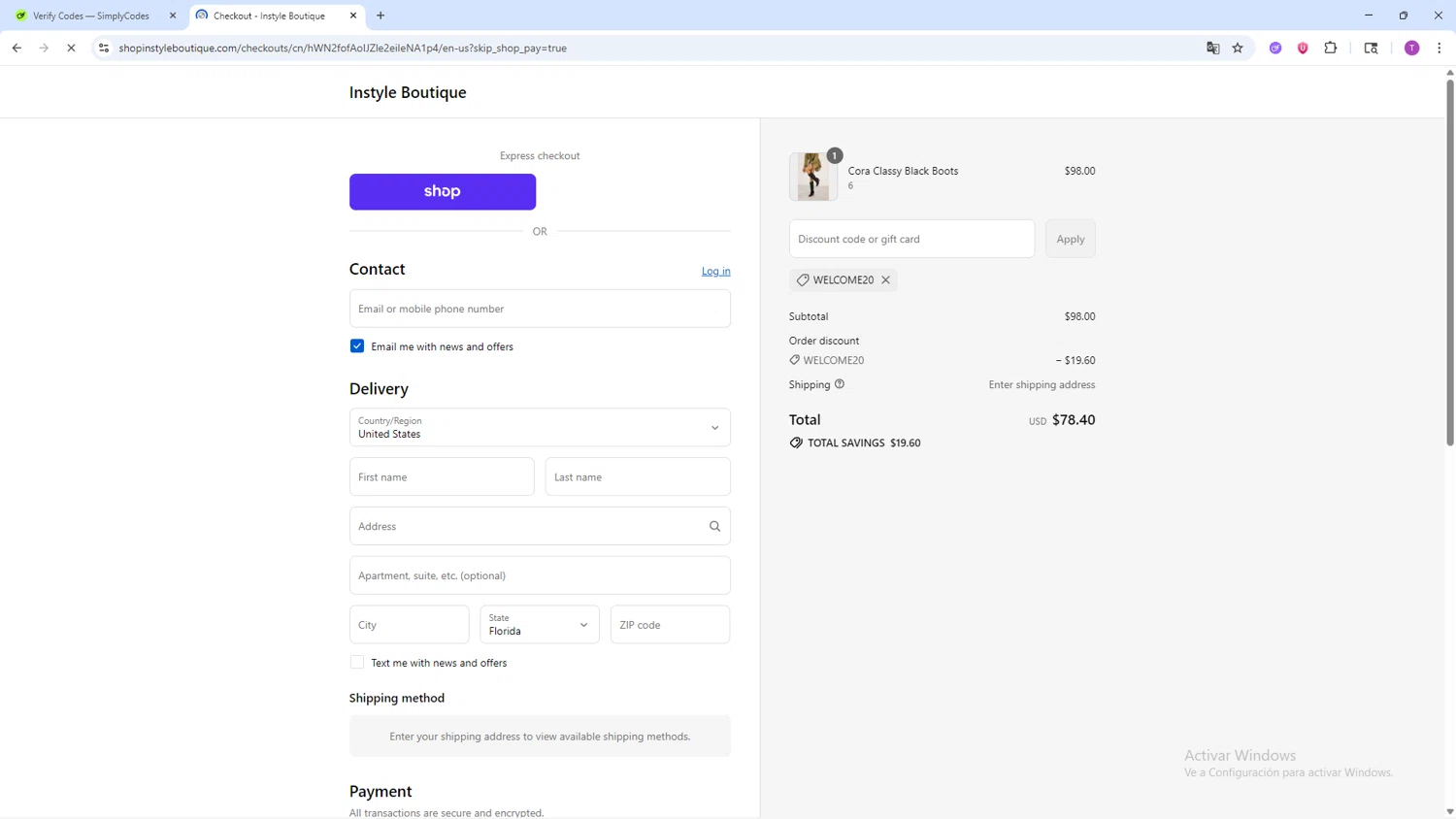Click the Instyle Boutique store title
The image size is (1456, 819).
tap(408, 92)
